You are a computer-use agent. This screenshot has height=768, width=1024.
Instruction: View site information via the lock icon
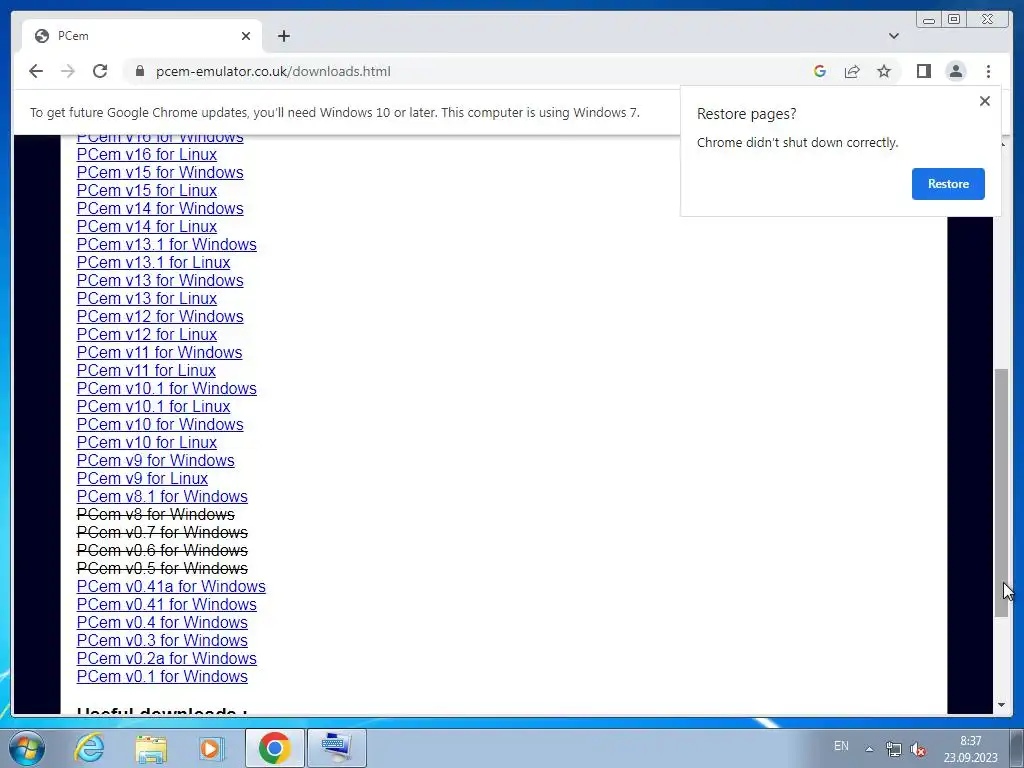click(140, 71)
